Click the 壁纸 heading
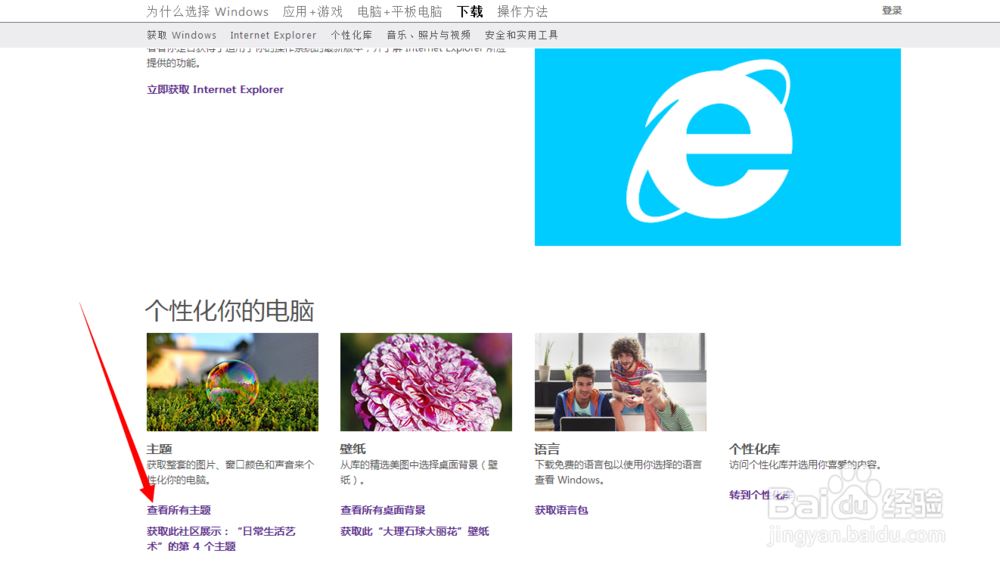 353,448
